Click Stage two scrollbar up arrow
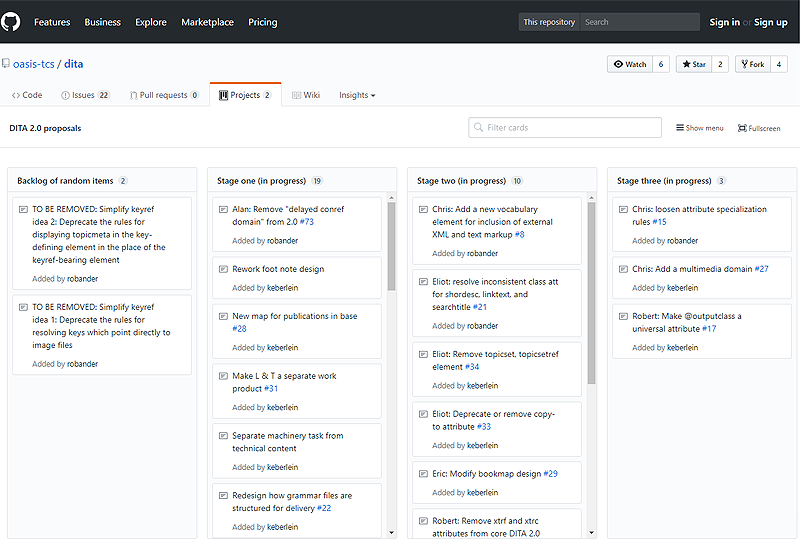 point(591,198)
